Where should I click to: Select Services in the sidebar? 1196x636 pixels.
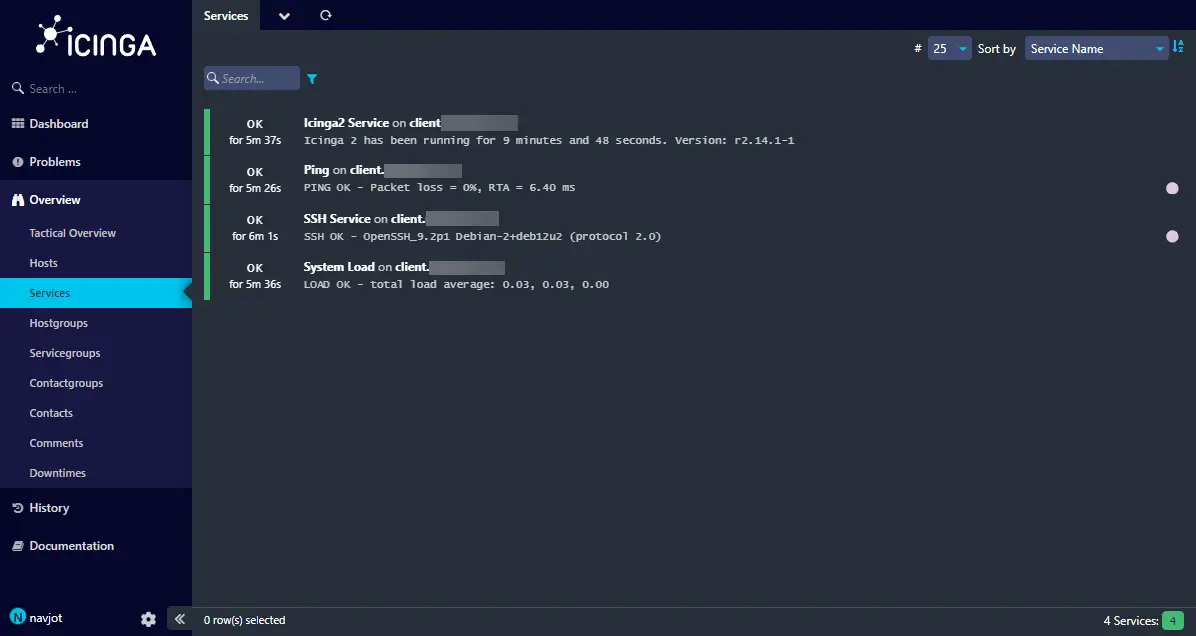pyautogui.click(x=96, y=293)
